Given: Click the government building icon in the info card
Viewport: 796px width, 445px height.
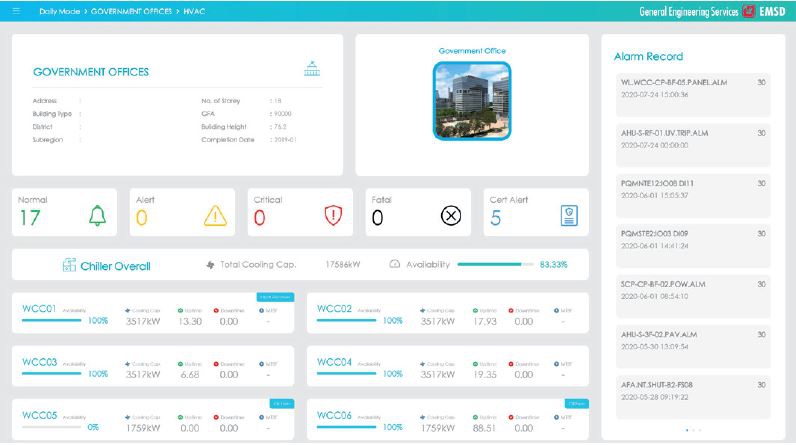Looking at the screenshot, I should click(x=312, y=69).
